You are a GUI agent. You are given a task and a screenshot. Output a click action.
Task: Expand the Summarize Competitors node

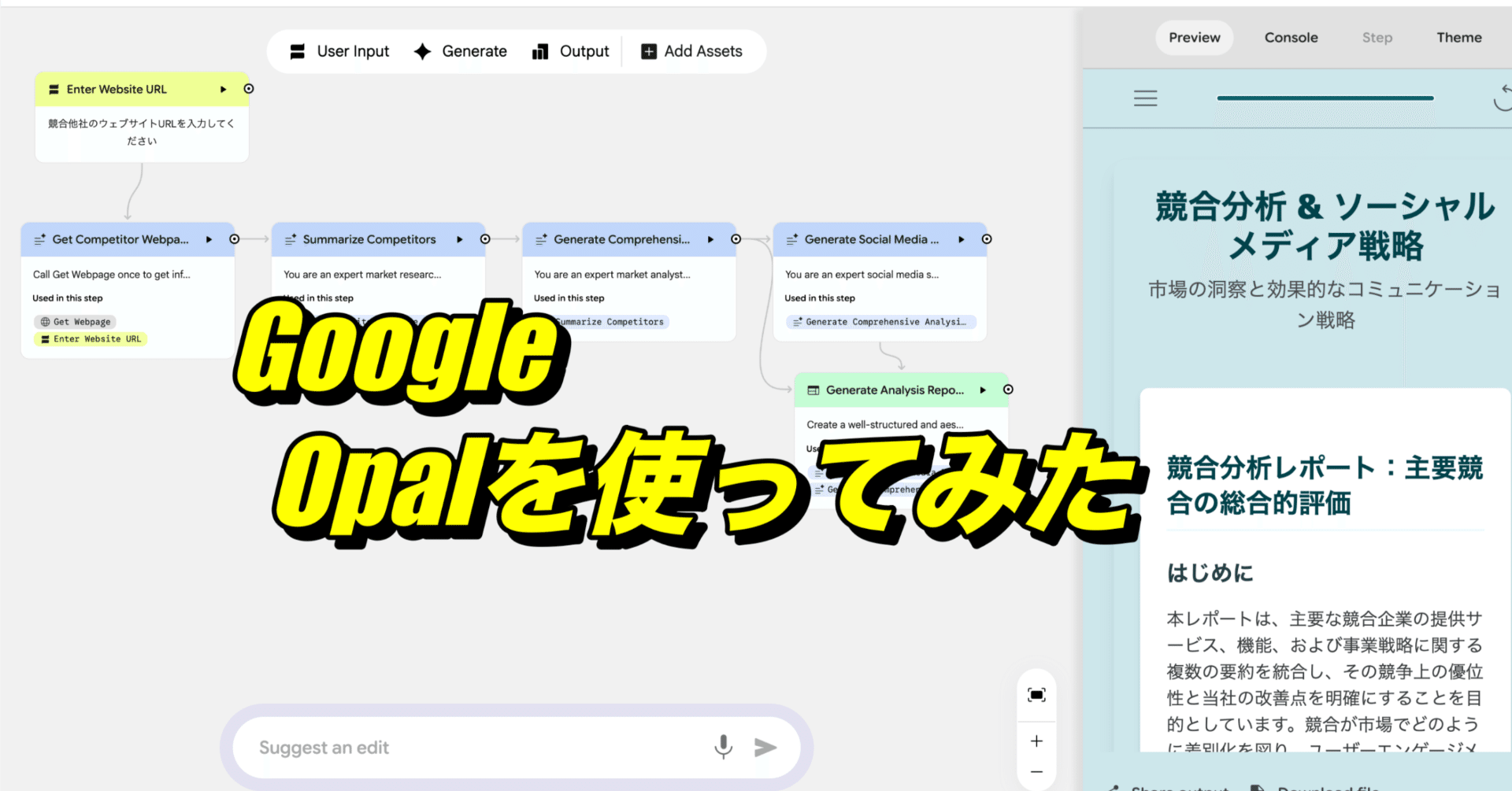click(460, 239)
